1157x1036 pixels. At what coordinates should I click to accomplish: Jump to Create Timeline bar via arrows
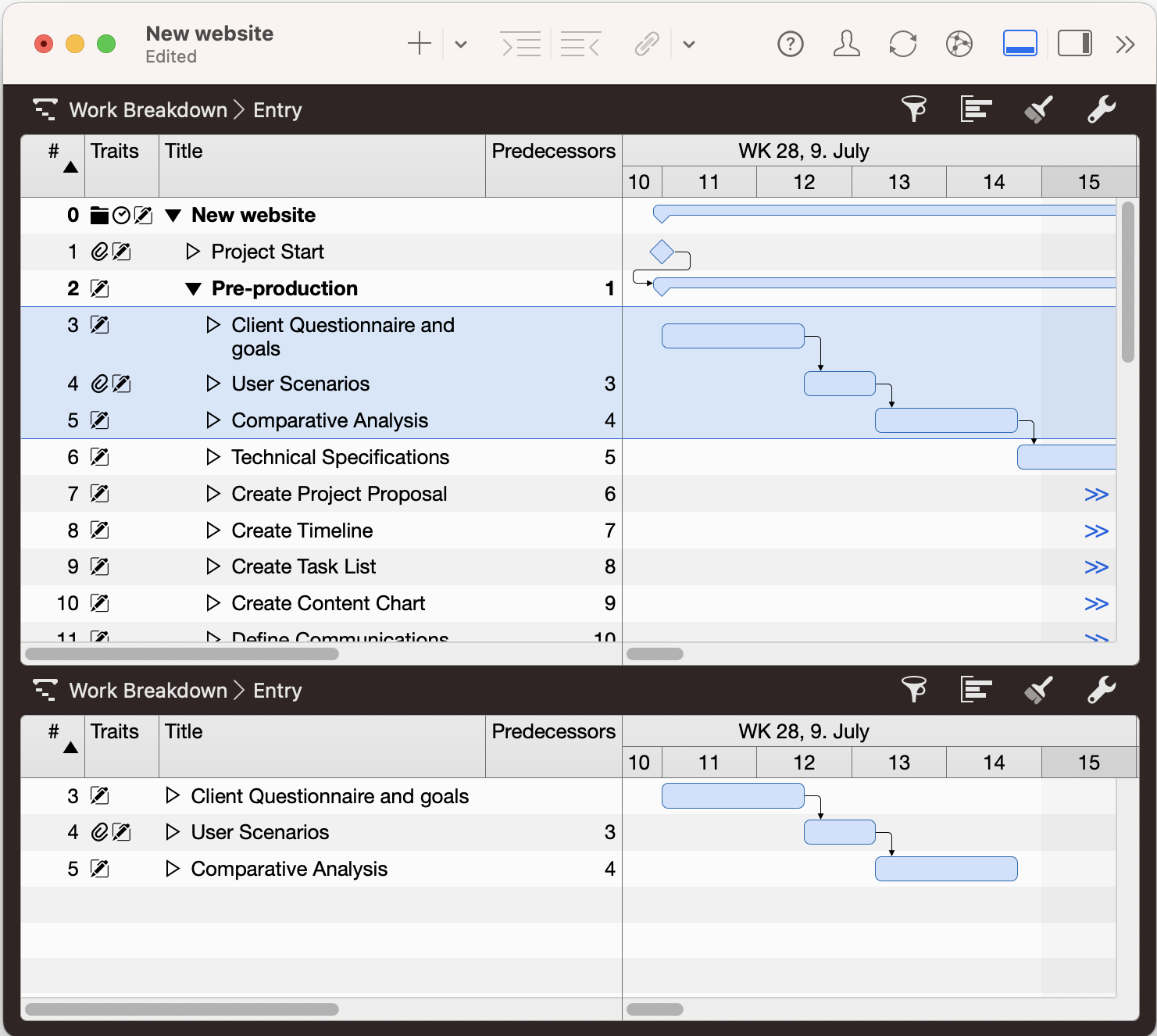pyautogui.click(x=1096, y=531)
